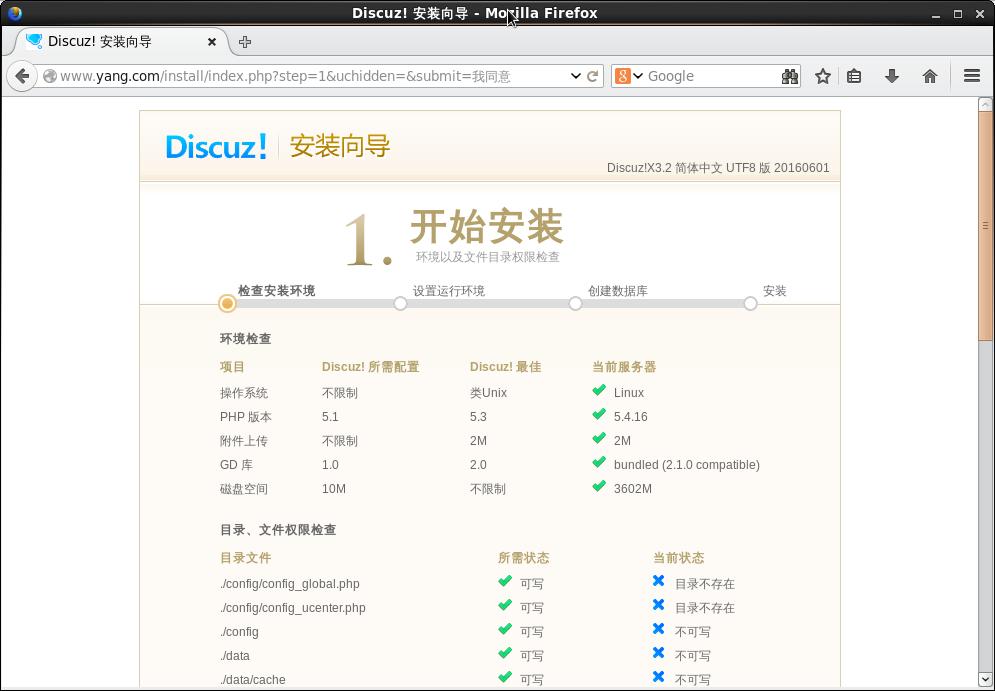The height and width of the screenshot is (691, 995).
Task: Expand the address bar history dropdown
Action: (575, 75)
